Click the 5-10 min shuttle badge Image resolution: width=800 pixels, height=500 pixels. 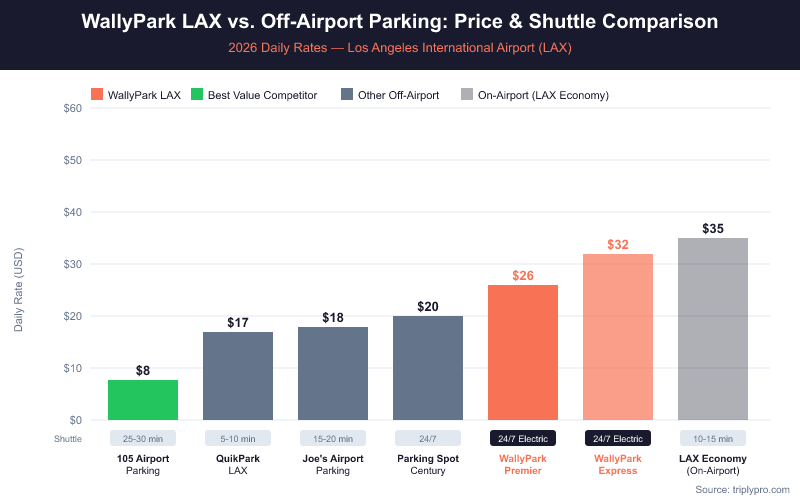click(x=238, y=438)
